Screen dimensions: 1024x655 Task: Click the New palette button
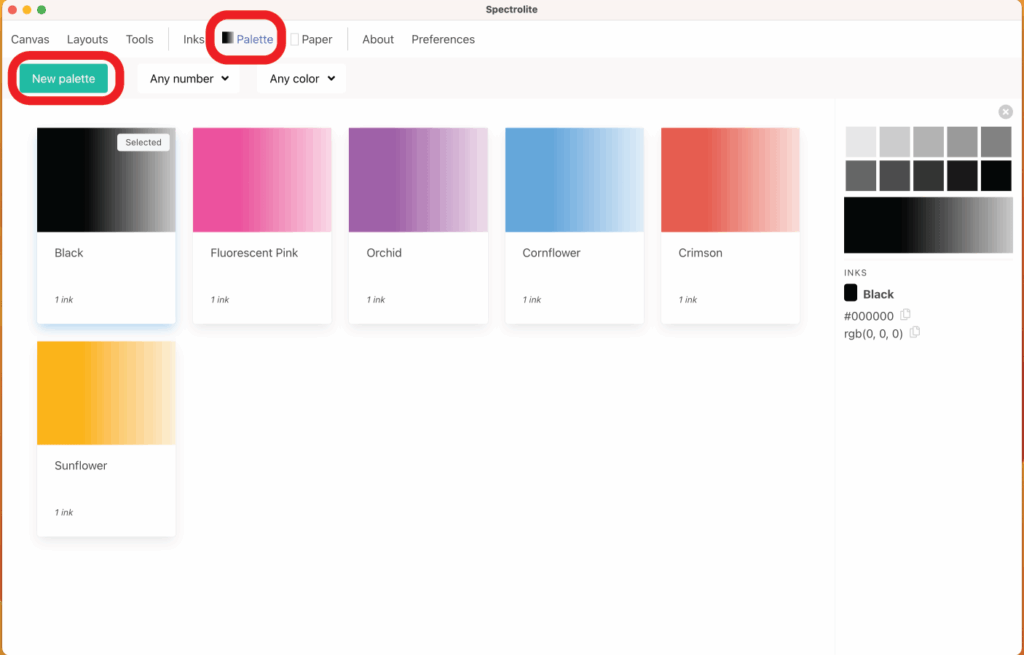(x=63, y=79)
